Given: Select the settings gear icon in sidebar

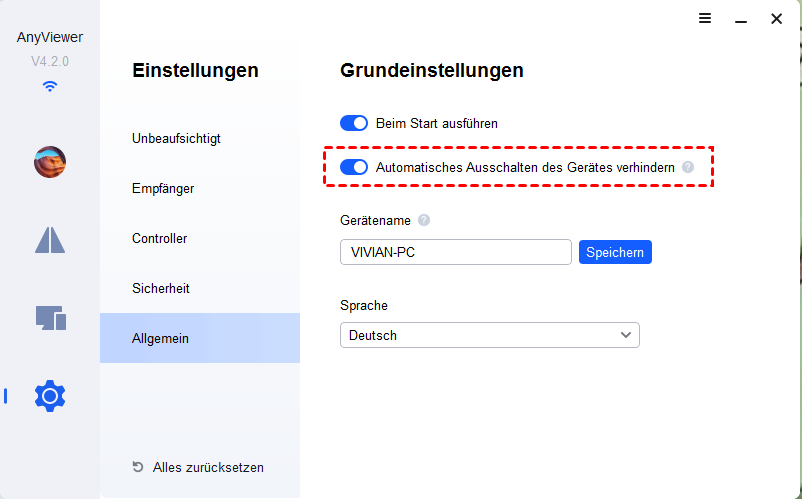Looking at the screenshot, I should 50,396.
